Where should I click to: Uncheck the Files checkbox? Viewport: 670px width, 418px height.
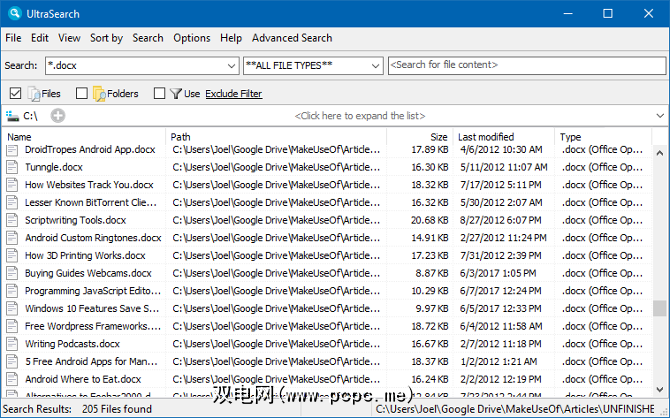15,93
